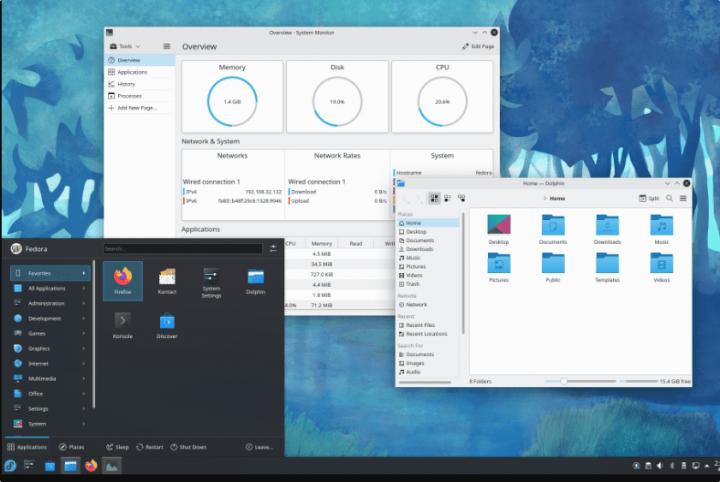Open the Downloads folder in Dolphin

tap(607, 229)
